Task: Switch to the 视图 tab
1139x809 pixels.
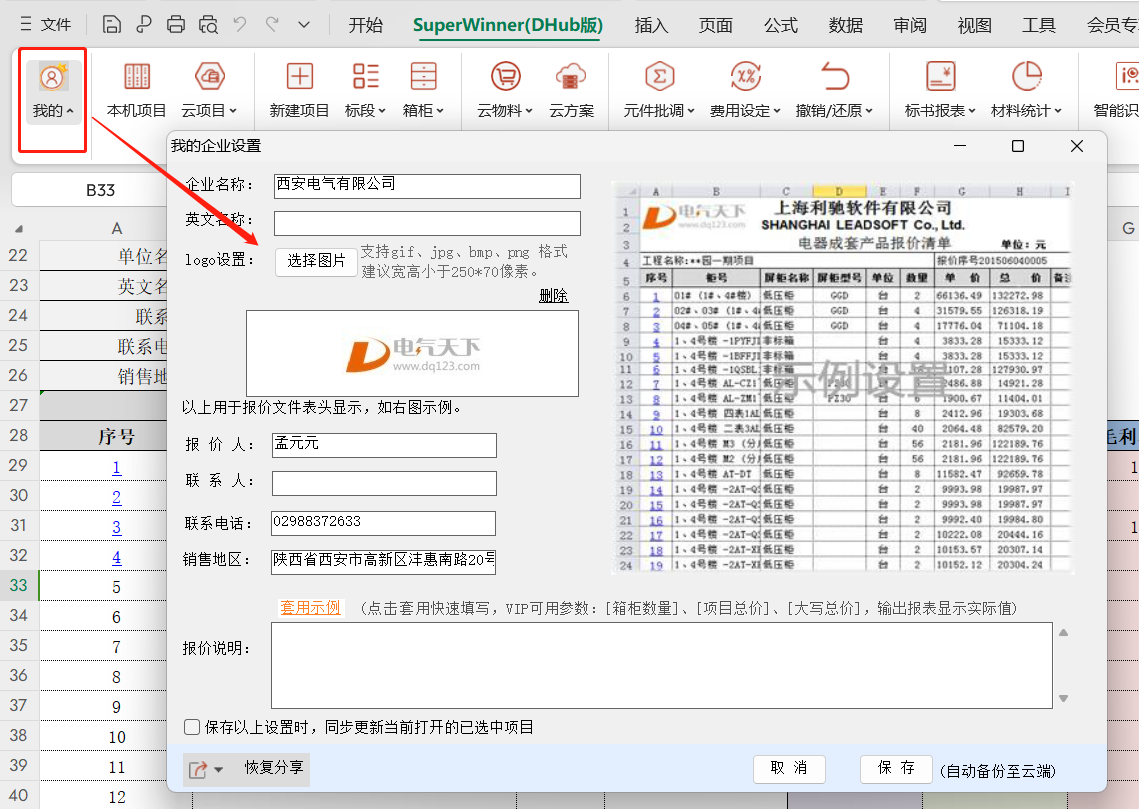Action: (975, 25)
